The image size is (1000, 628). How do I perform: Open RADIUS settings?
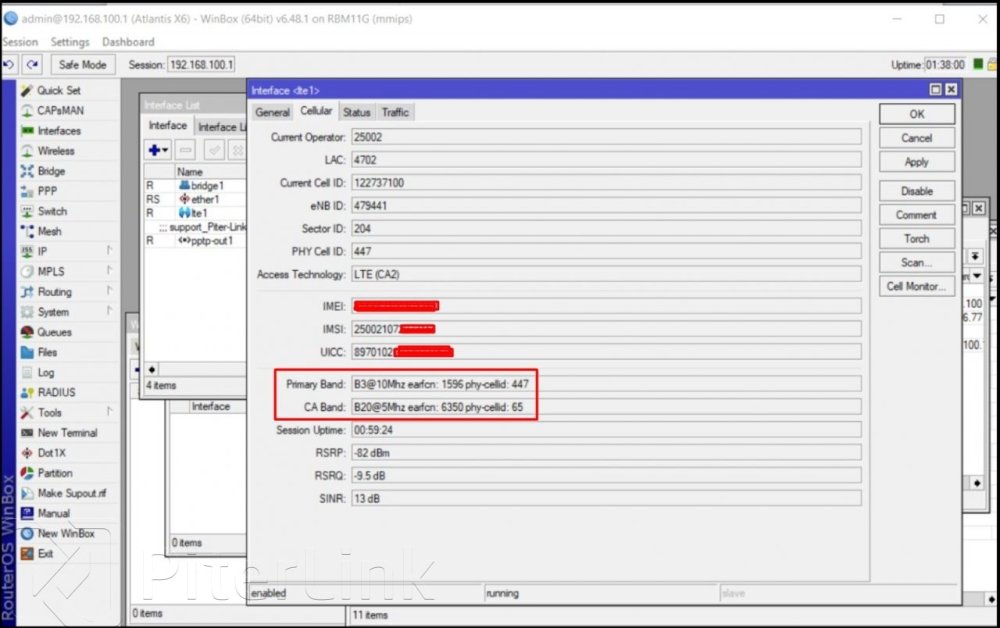(x=56, y=392)
